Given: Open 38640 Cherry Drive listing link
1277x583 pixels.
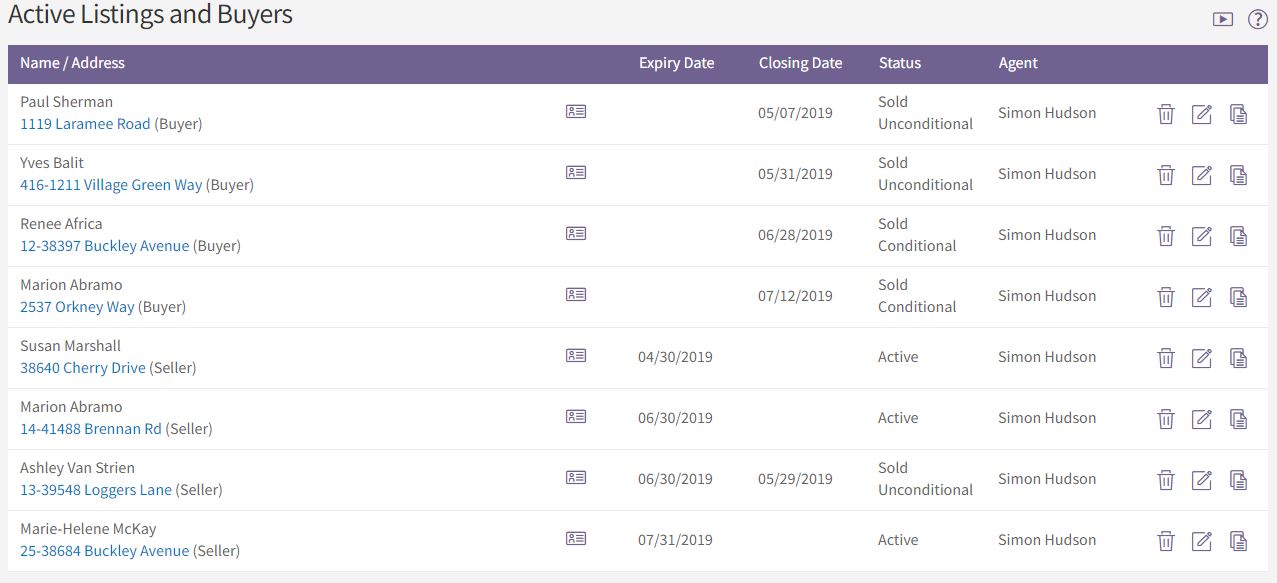Looking at the screenshot, I should point(83,368).
